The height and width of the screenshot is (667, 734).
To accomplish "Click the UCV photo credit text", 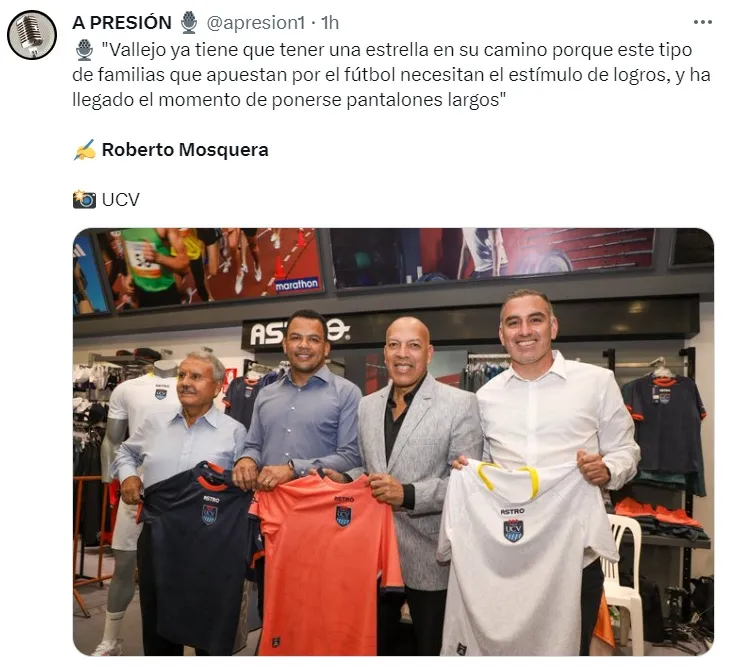I will 120,200.
